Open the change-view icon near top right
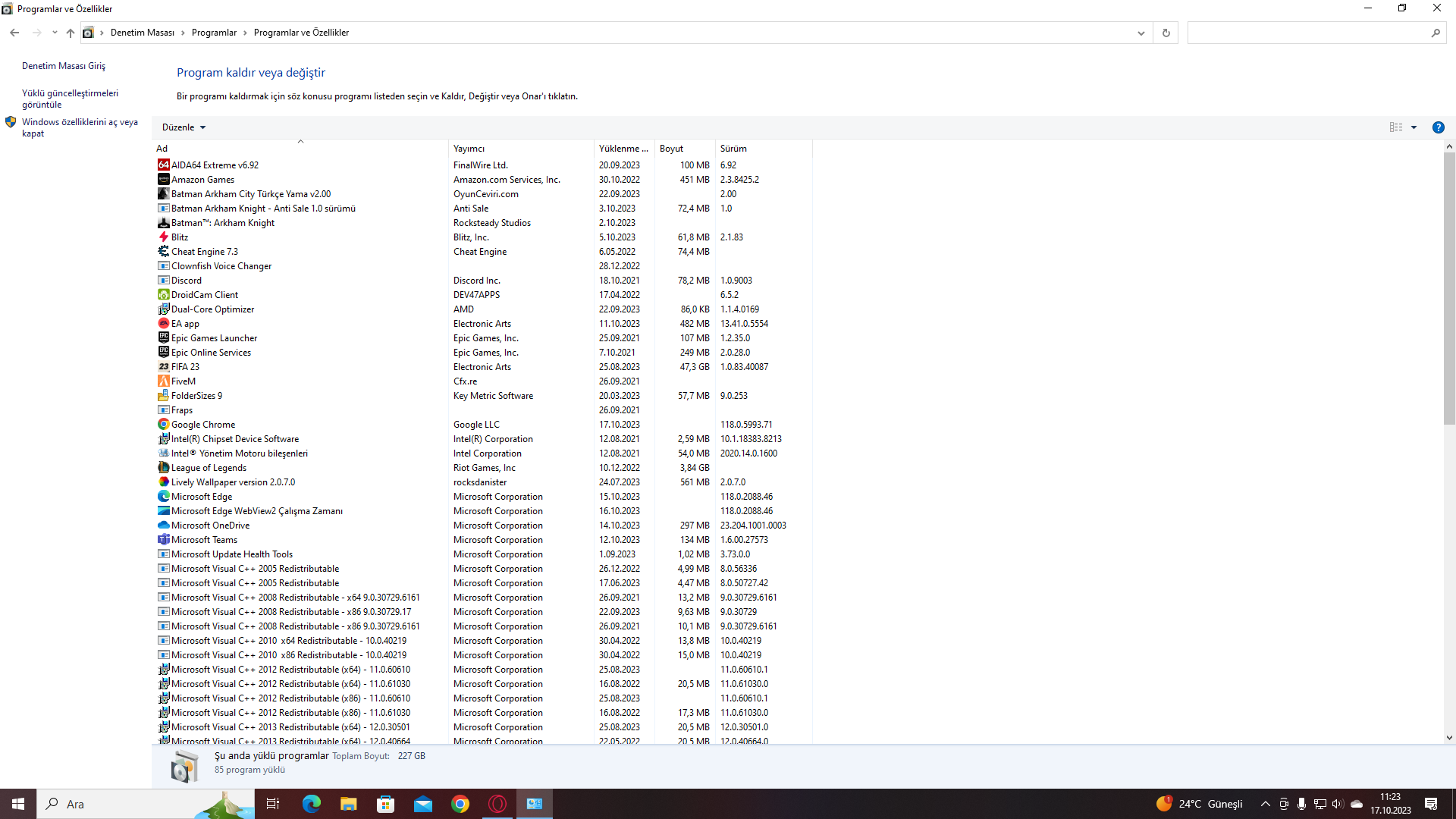 (x=1398, y=127)
